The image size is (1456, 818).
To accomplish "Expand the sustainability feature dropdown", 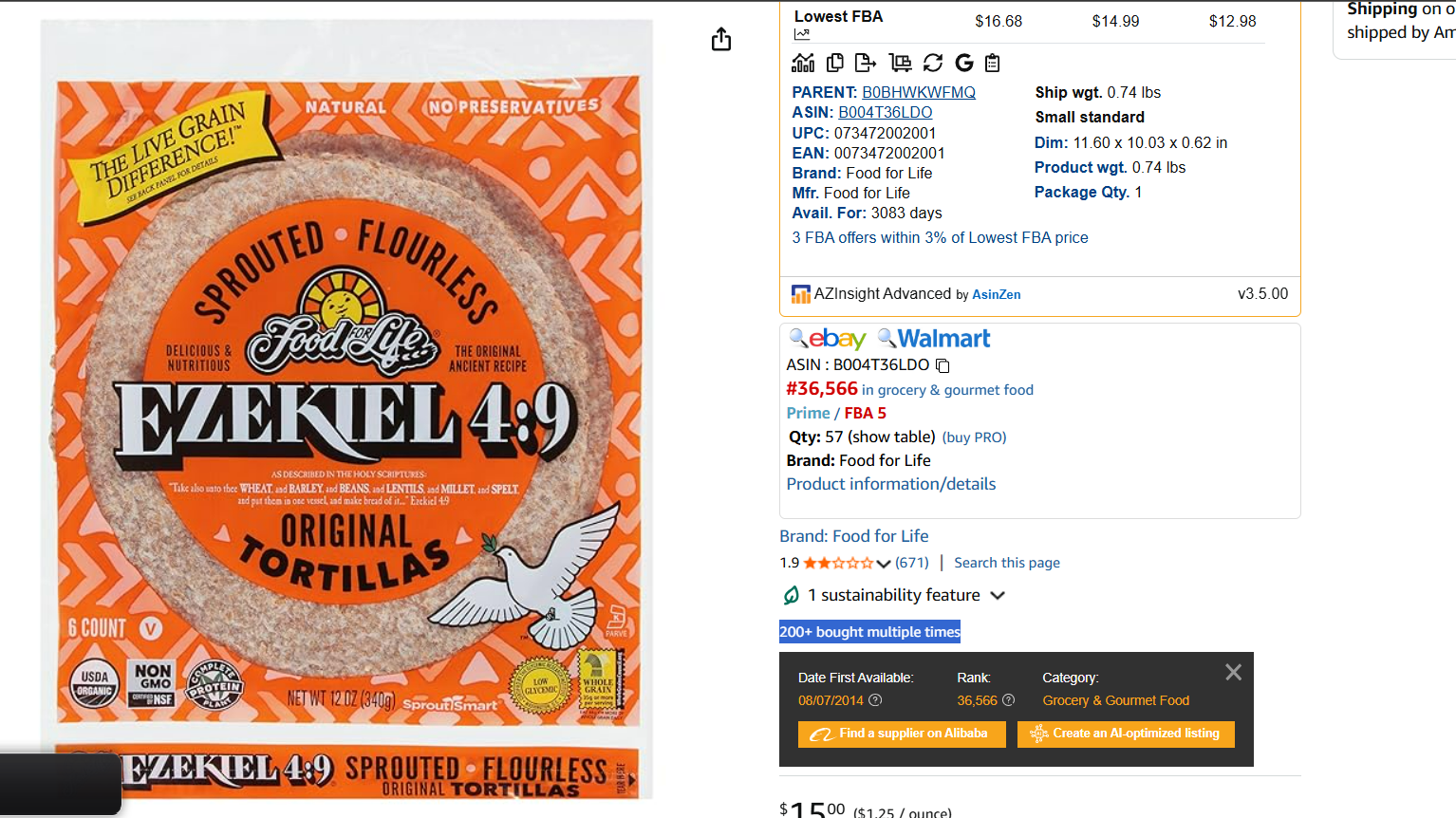I will coord(998,596).
